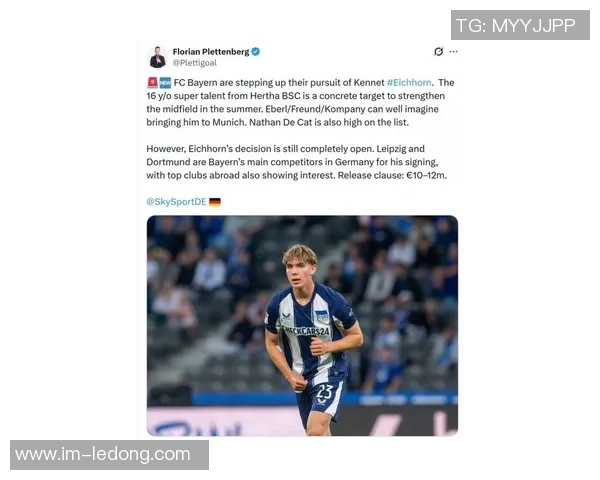The height and width of the screenshot is (480, 600).
Task: Click the Florian Plettenberg display name
Action: 211,52
